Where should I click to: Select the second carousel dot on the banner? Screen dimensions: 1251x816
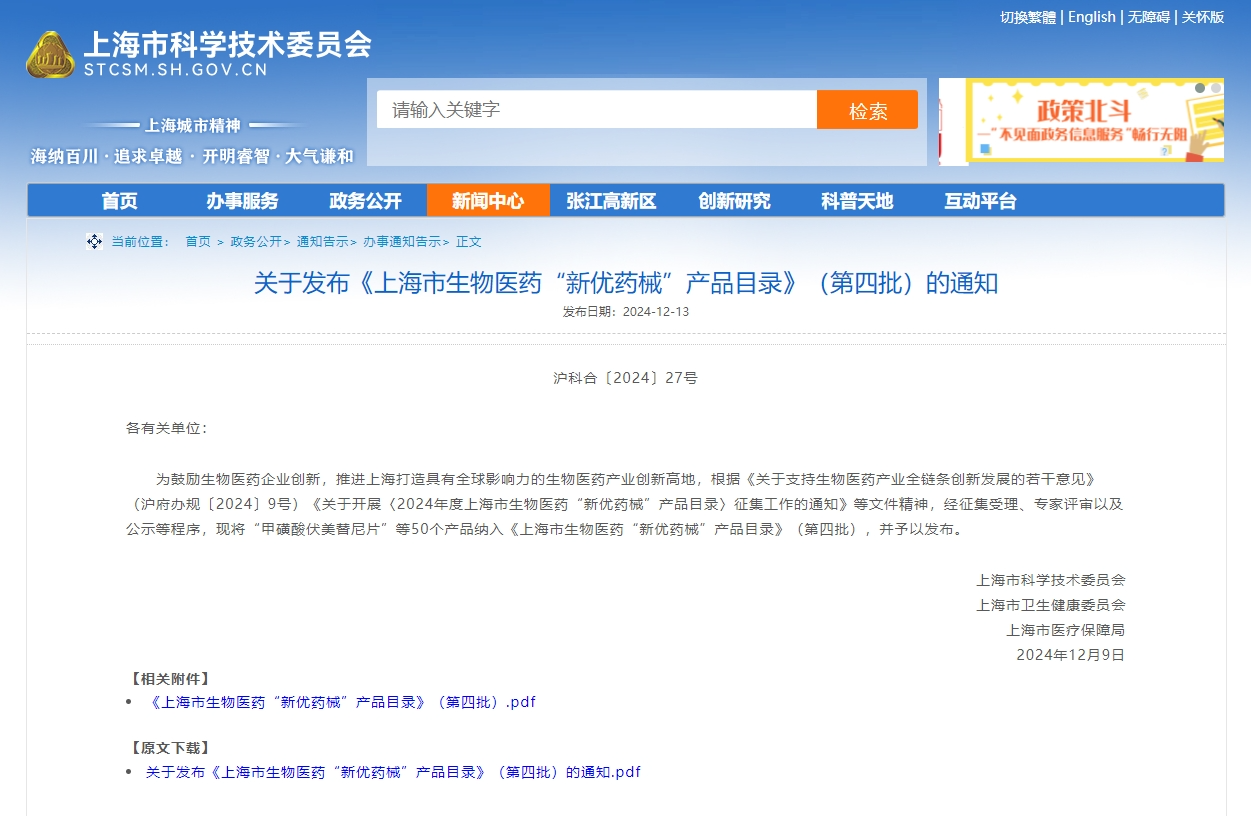1215,88
